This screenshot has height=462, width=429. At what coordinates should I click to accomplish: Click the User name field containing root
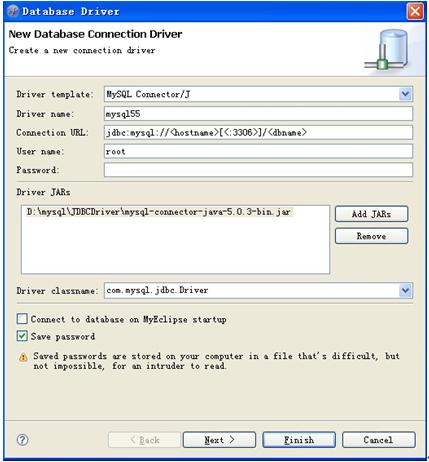258,151
